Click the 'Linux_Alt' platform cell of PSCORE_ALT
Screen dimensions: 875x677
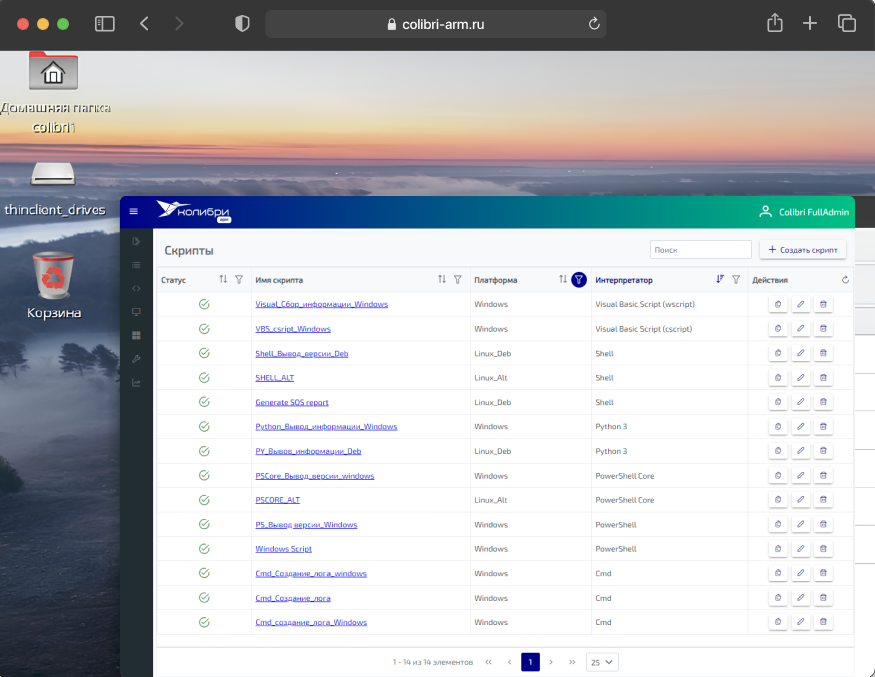pyautogui.click(x=491, y=500)
